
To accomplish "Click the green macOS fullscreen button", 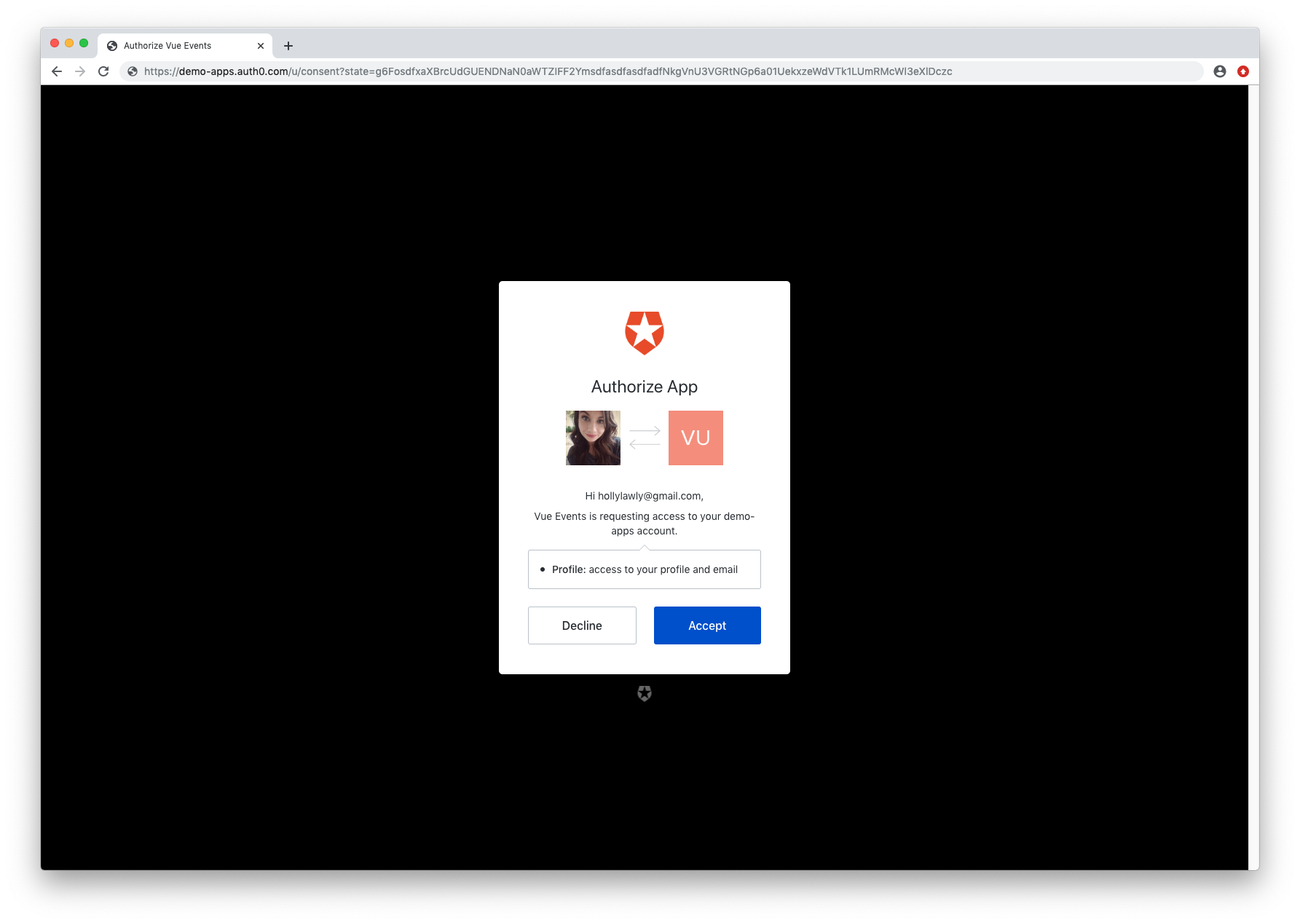I will pyautogui.click(x=84, y=44).
